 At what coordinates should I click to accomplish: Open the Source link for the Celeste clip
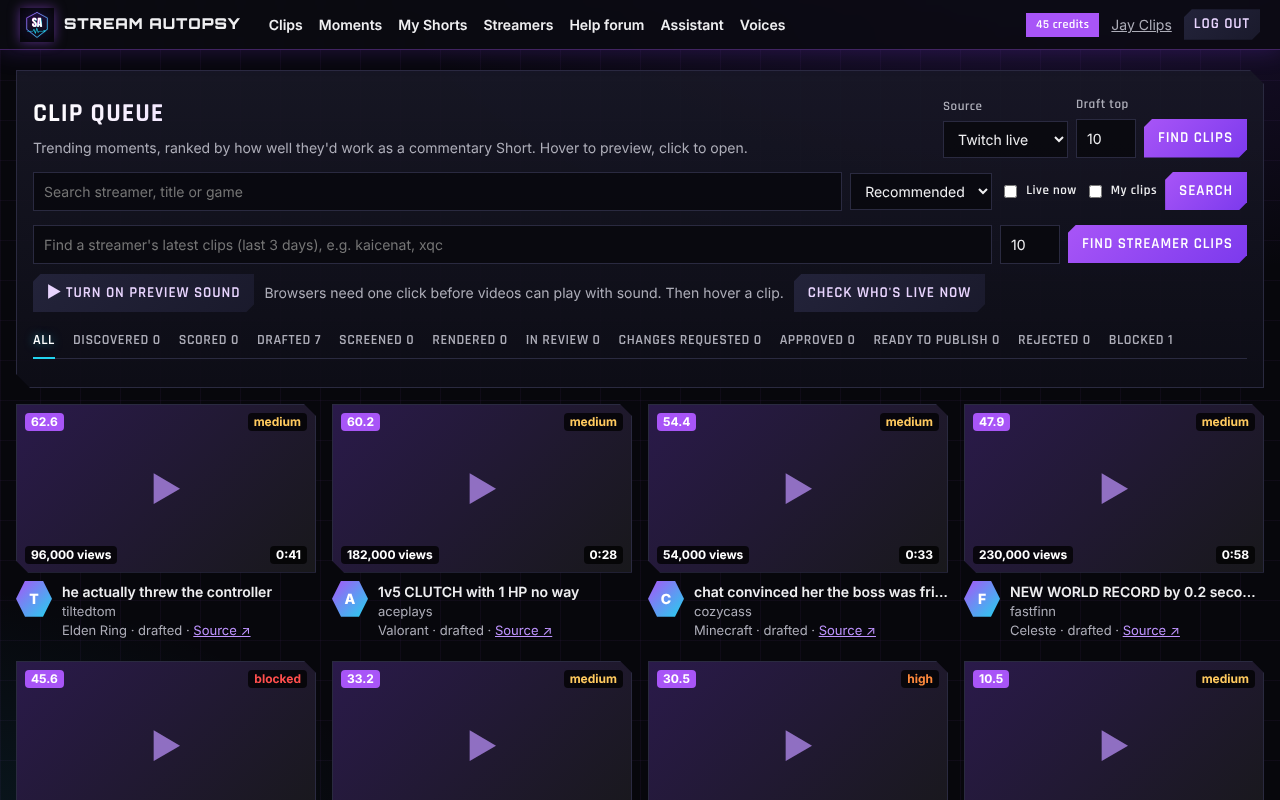(1151, 630)
